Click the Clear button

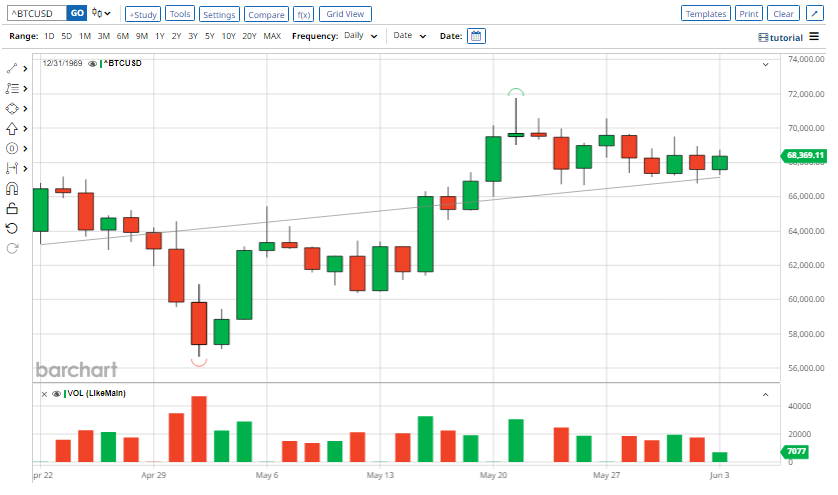(x=783, y=13)
